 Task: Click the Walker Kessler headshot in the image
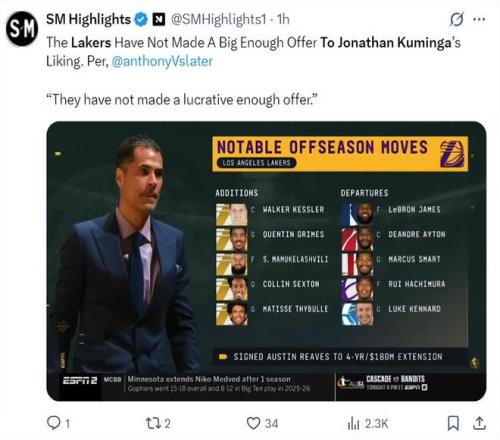click(232, 215)
